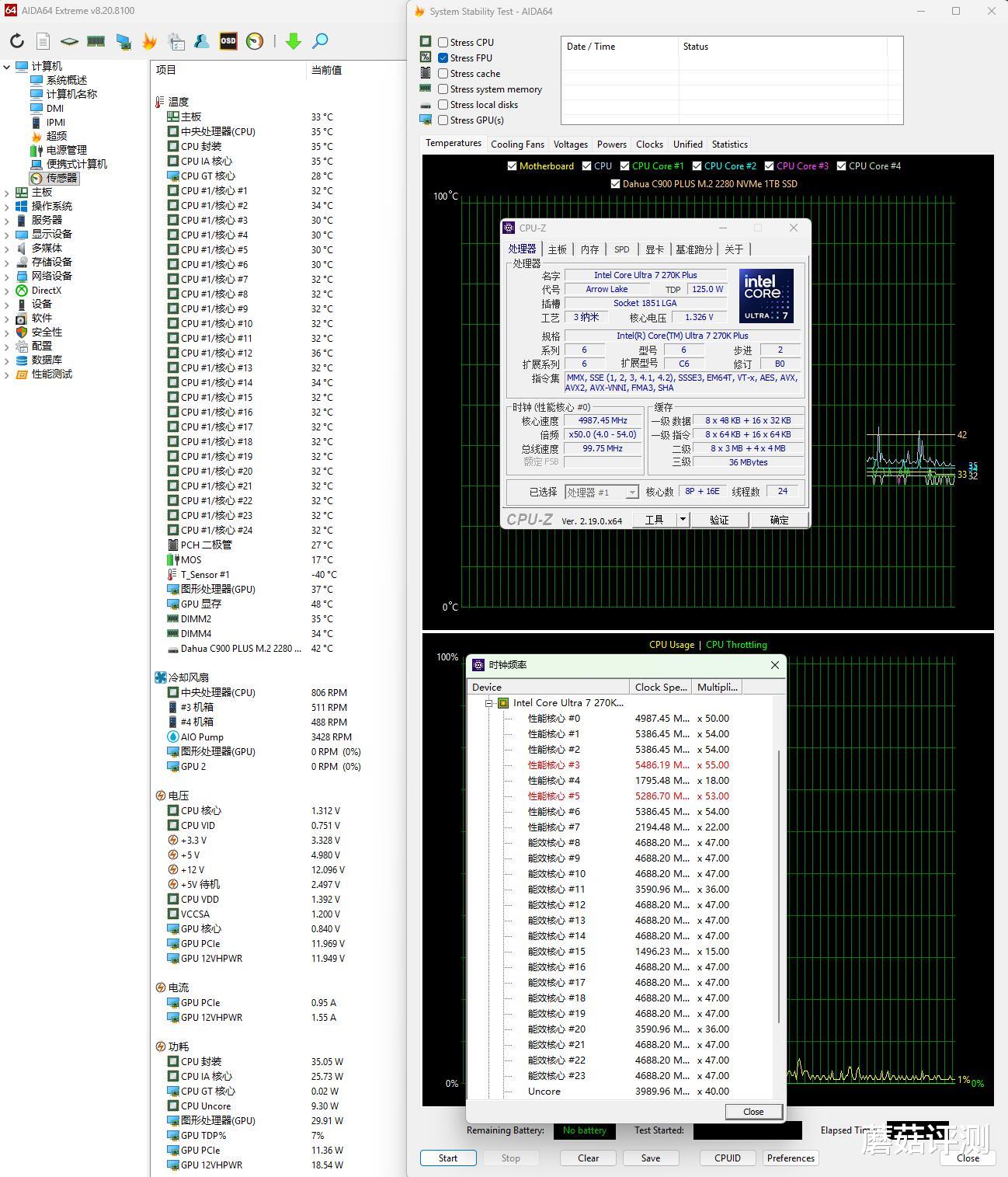Launch System Stability Test via toolbar flame icon
The image size is (1008, 1177).
click(x=149, y=41)
